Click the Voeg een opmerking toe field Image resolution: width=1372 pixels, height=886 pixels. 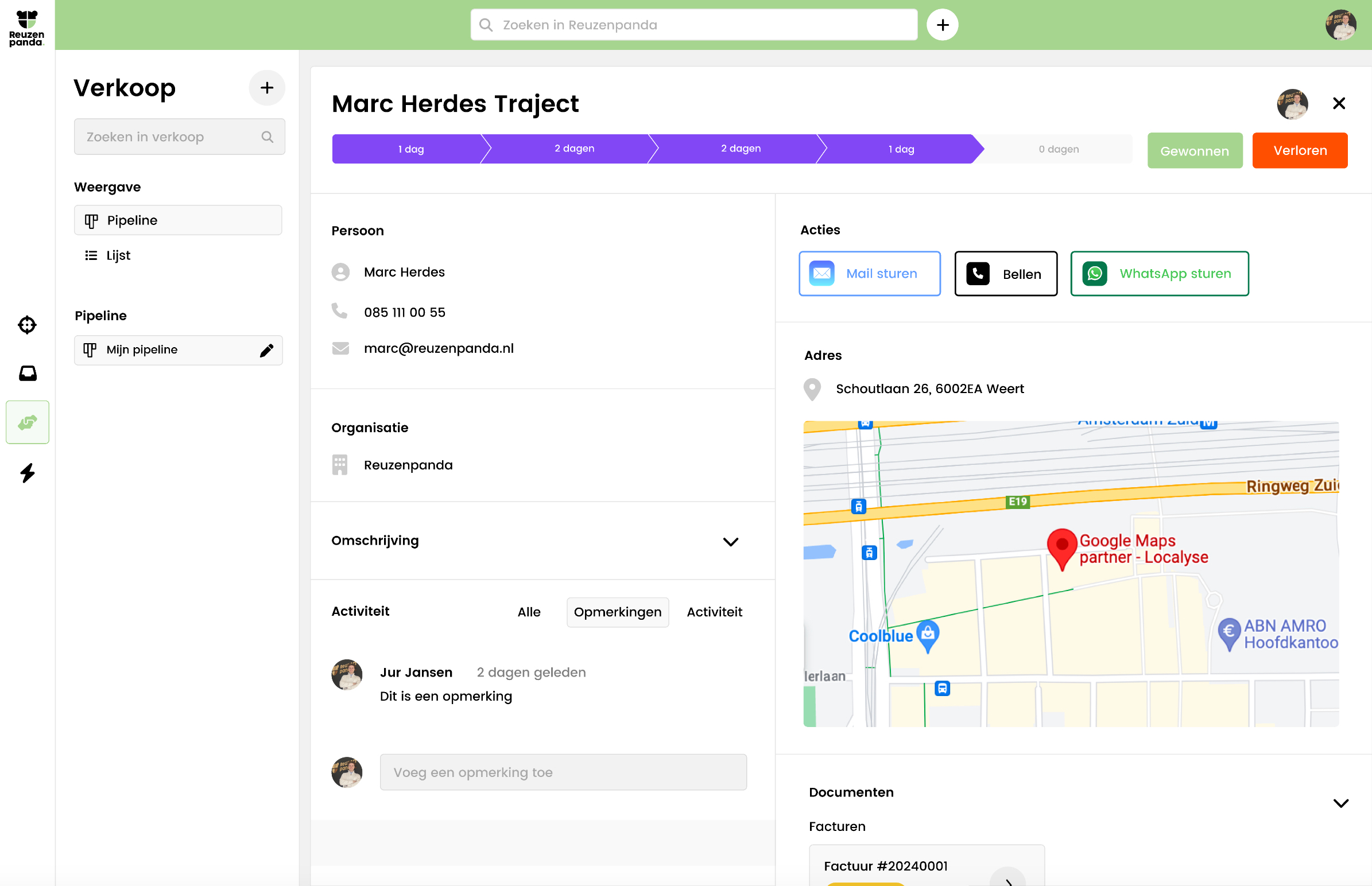562,772
